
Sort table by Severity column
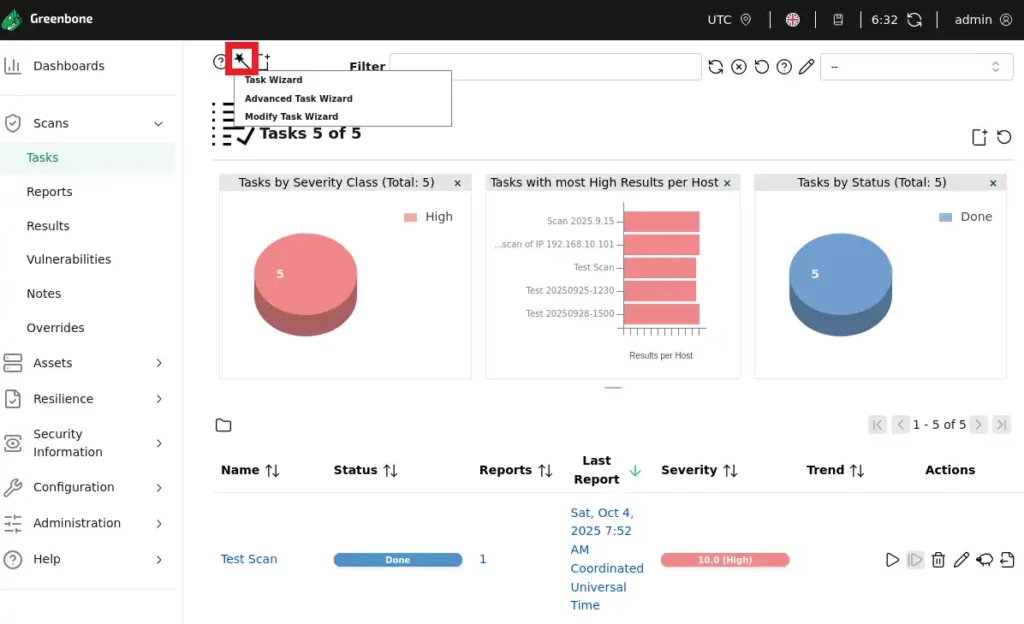click(x=700, y=470)
